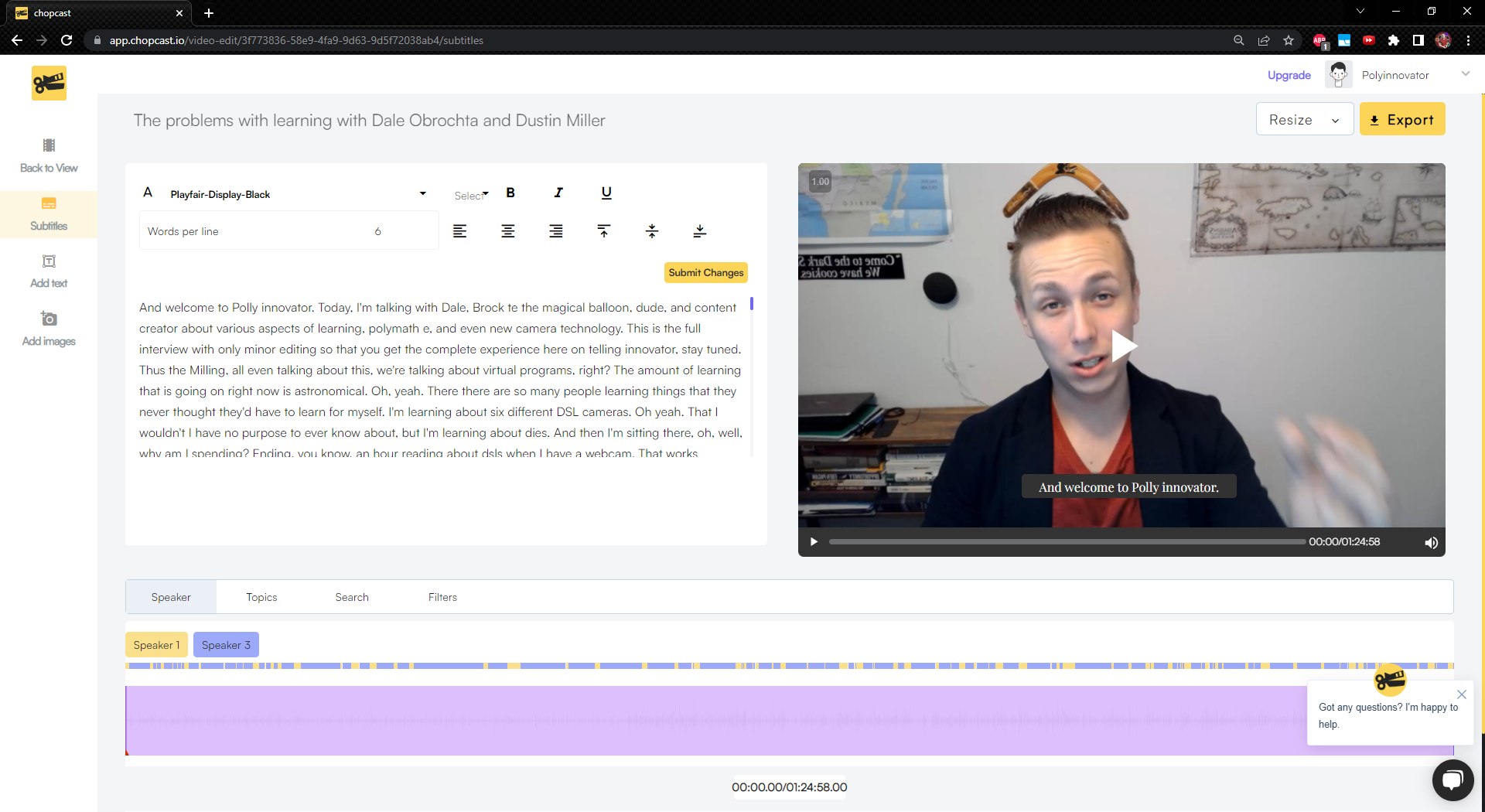The image size is (1485, 812).
Task: Position subtitles at top of video
Action: 604,231
